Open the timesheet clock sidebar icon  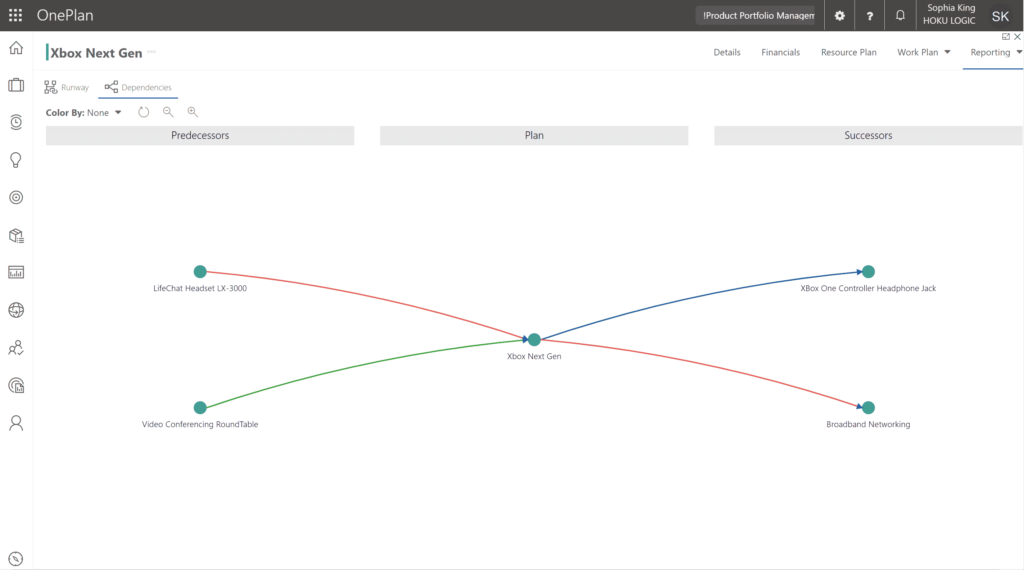pyautogui.click(x=16, y=122)
